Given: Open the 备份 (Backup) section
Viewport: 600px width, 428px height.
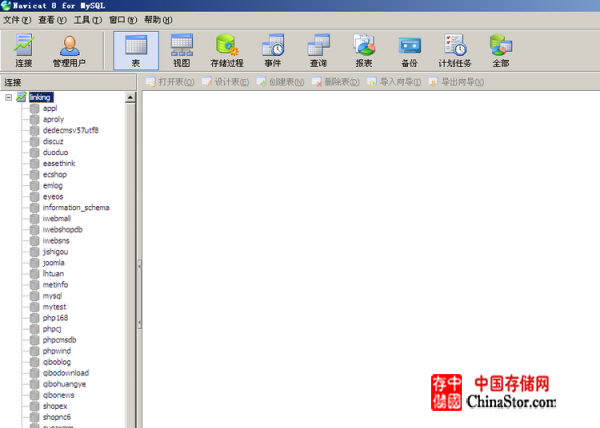Looking at the screenshot, I should [409, 51].
